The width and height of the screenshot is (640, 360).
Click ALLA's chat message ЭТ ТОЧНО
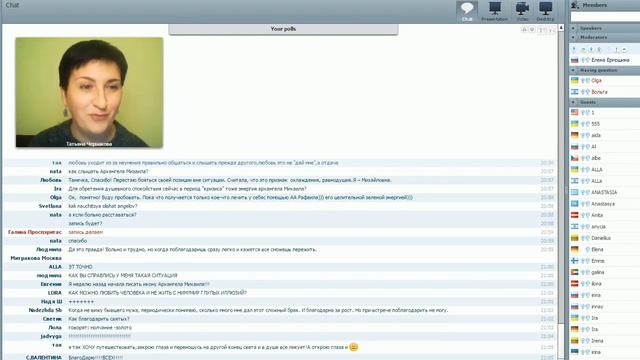(80, 267)
